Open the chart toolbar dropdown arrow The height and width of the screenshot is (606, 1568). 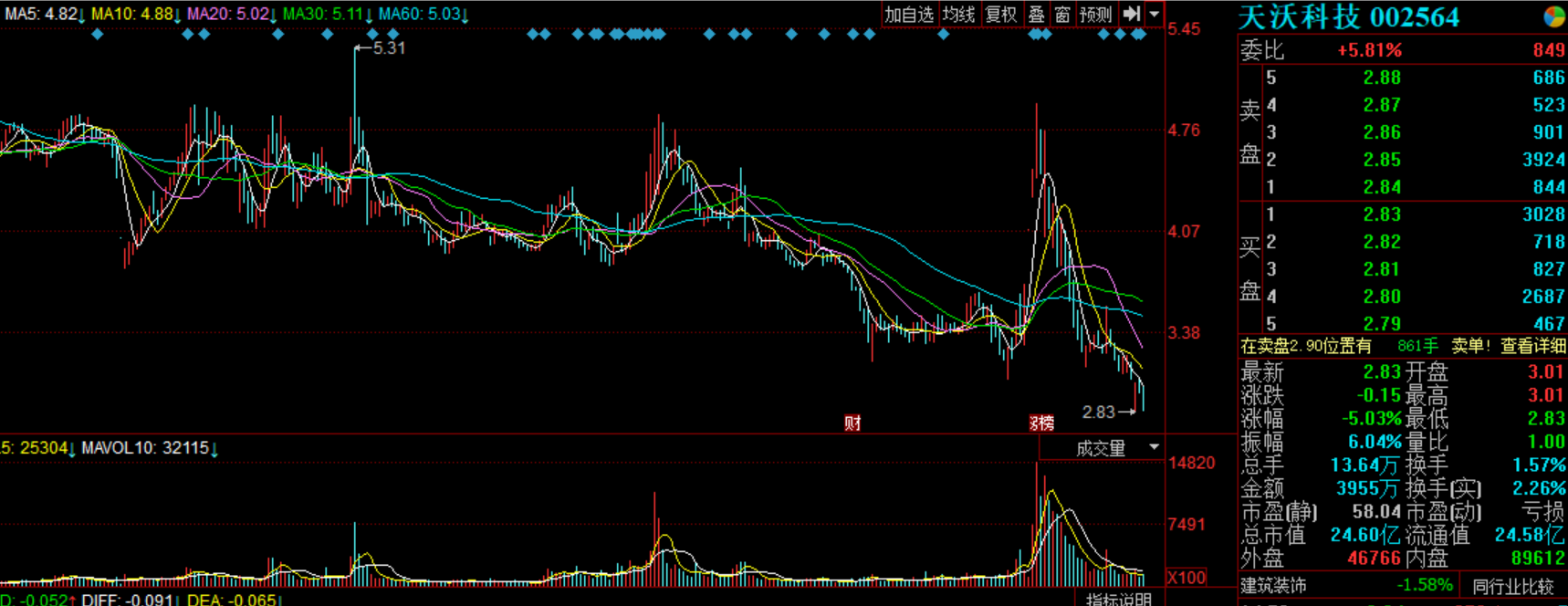(x=1155, y=15)
